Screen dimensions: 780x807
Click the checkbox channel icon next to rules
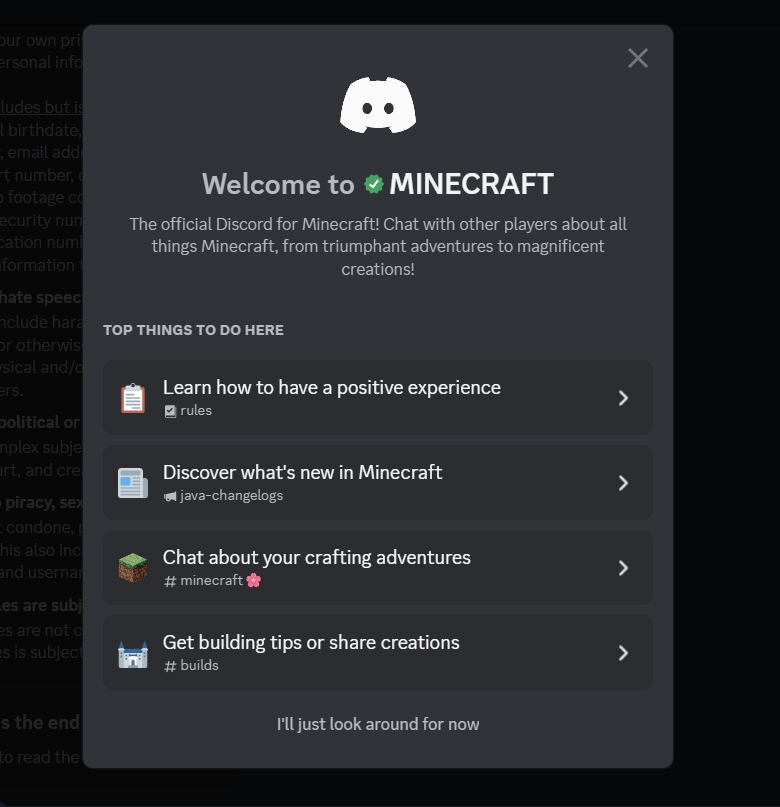pos(170,411)
